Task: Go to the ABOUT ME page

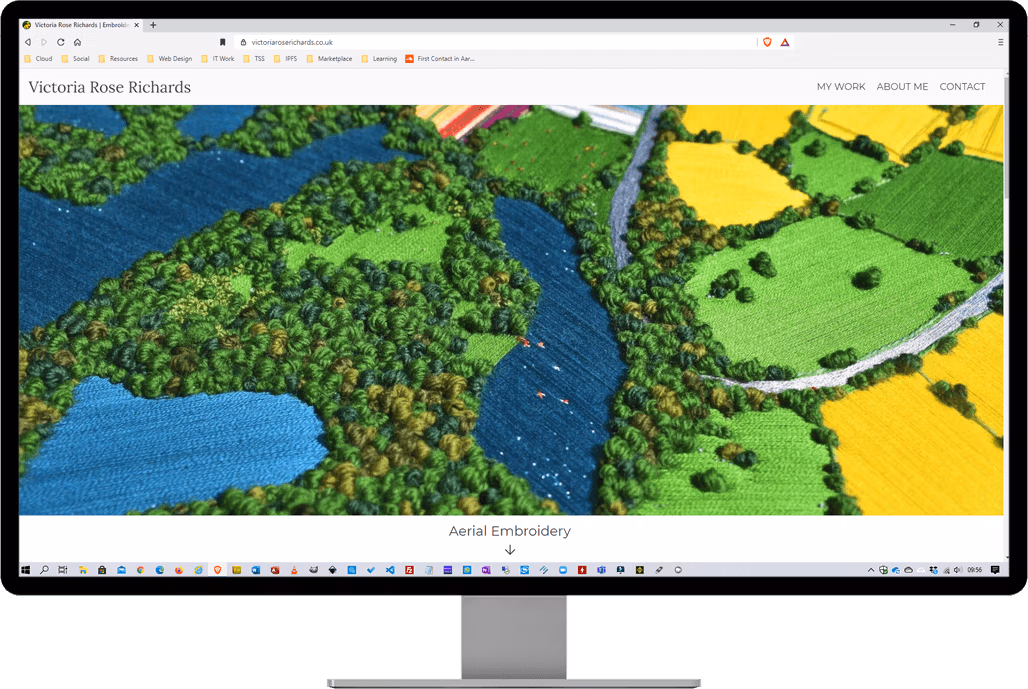Action: click(x=902, y=87)
